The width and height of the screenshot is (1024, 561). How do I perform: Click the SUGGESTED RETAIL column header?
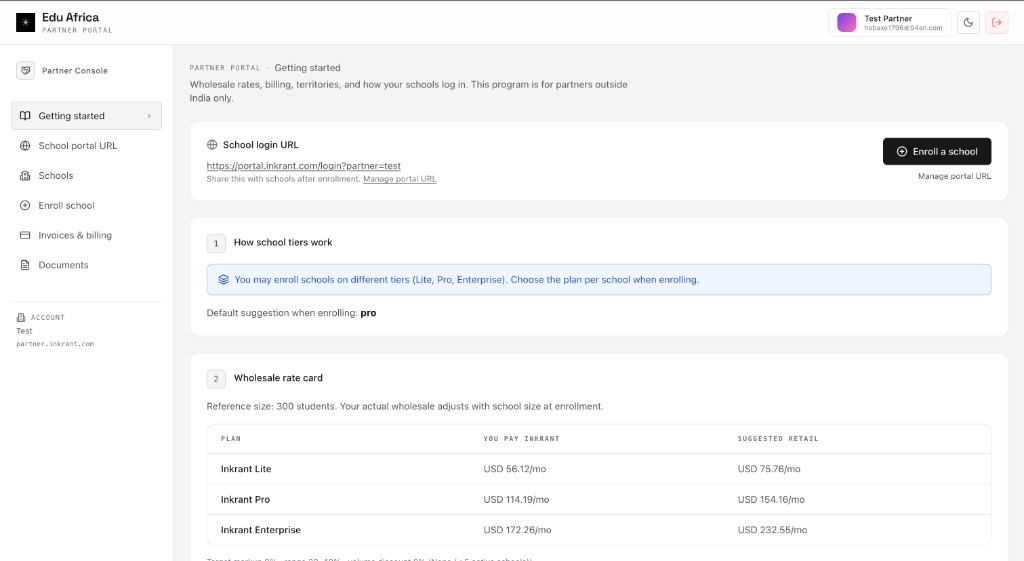[778, 439]
